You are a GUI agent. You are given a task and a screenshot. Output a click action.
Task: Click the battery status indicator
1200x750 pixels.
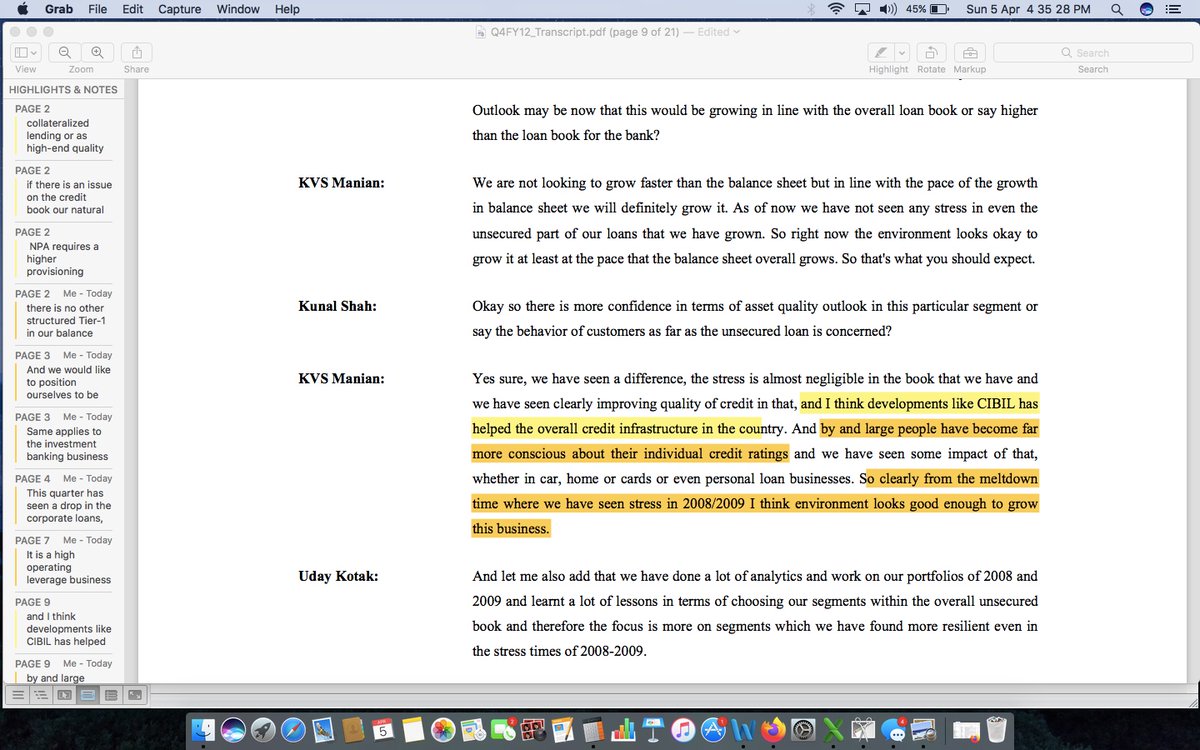pos(927,9)
